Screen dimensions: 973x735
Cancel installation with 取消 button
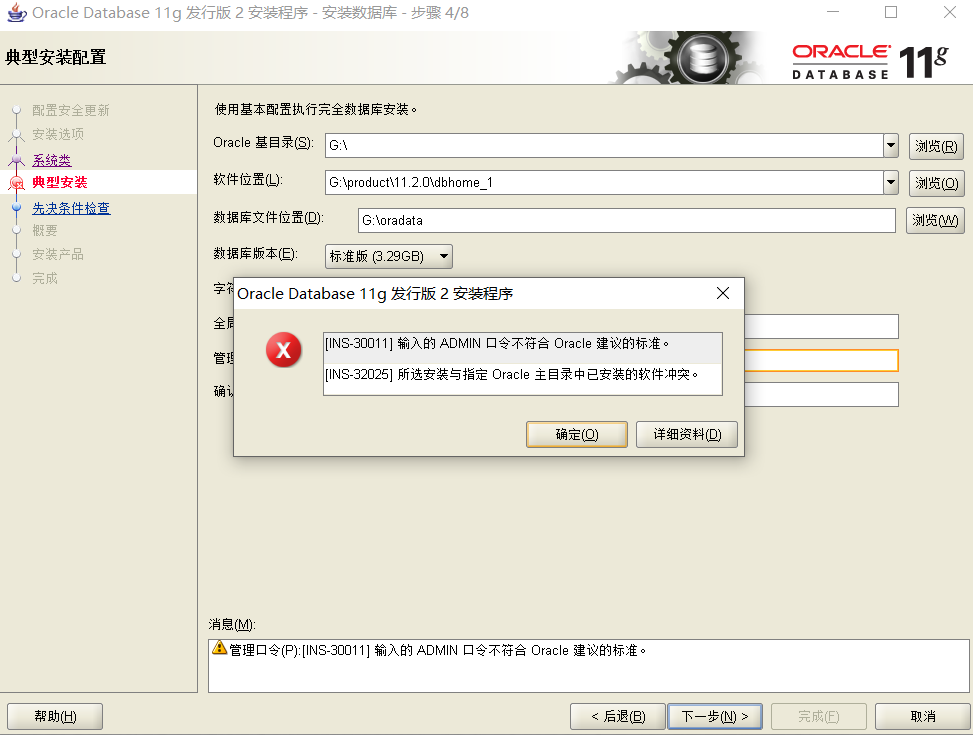pos(923,716)
